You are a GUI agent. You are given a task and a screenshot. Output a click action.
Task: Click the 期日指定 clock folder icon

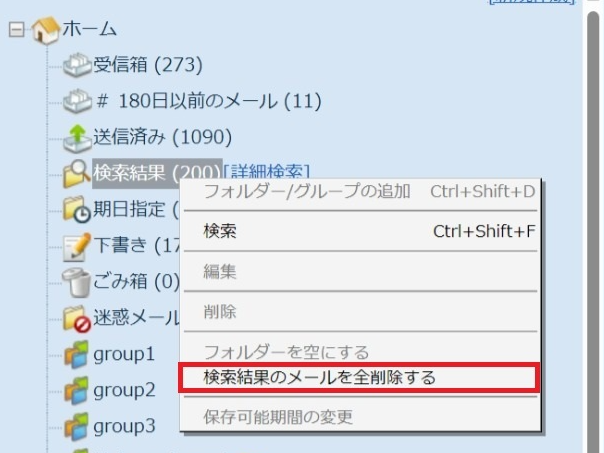(x=76, y=210)
